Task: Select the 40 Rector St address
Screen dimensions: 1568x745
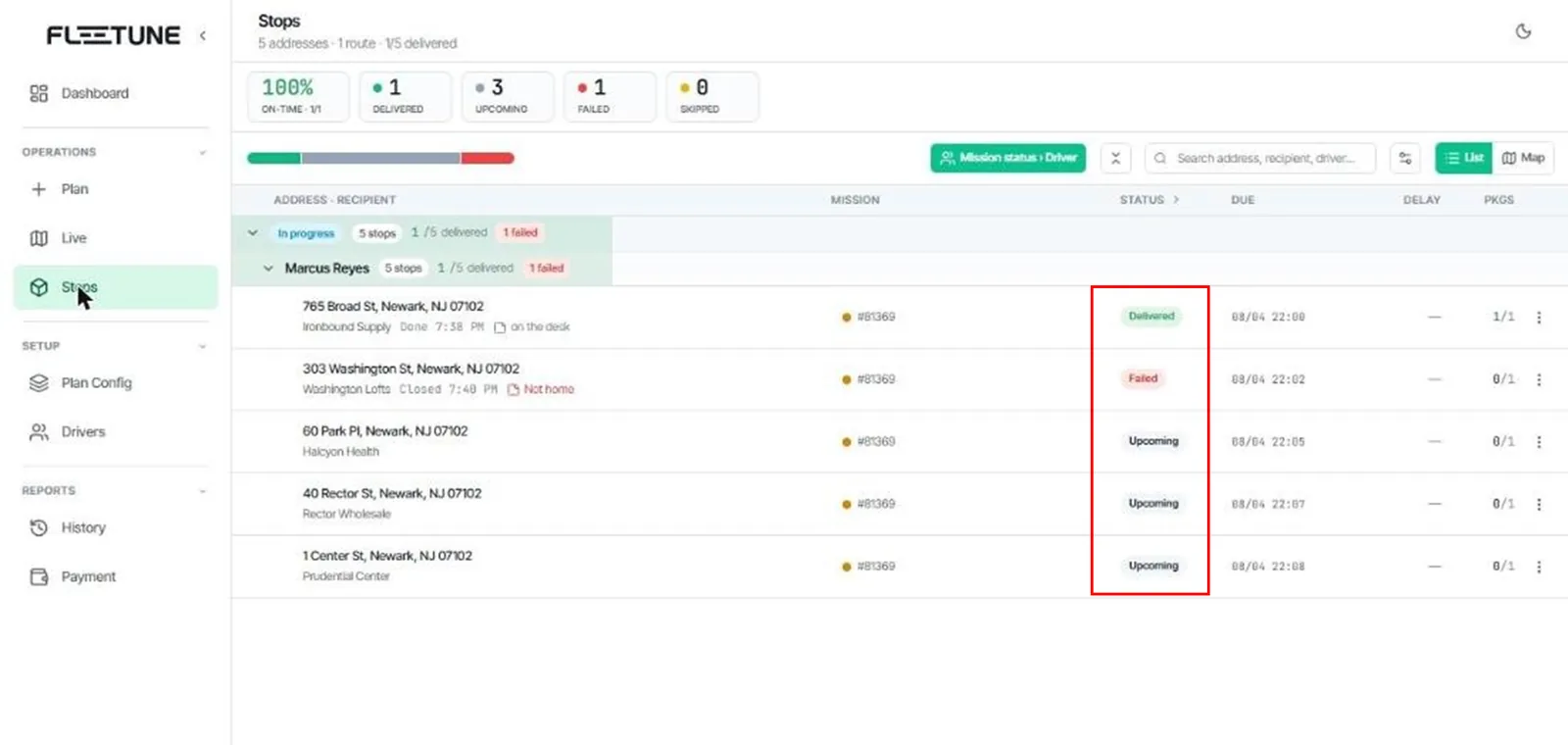Action: (392, 494)
